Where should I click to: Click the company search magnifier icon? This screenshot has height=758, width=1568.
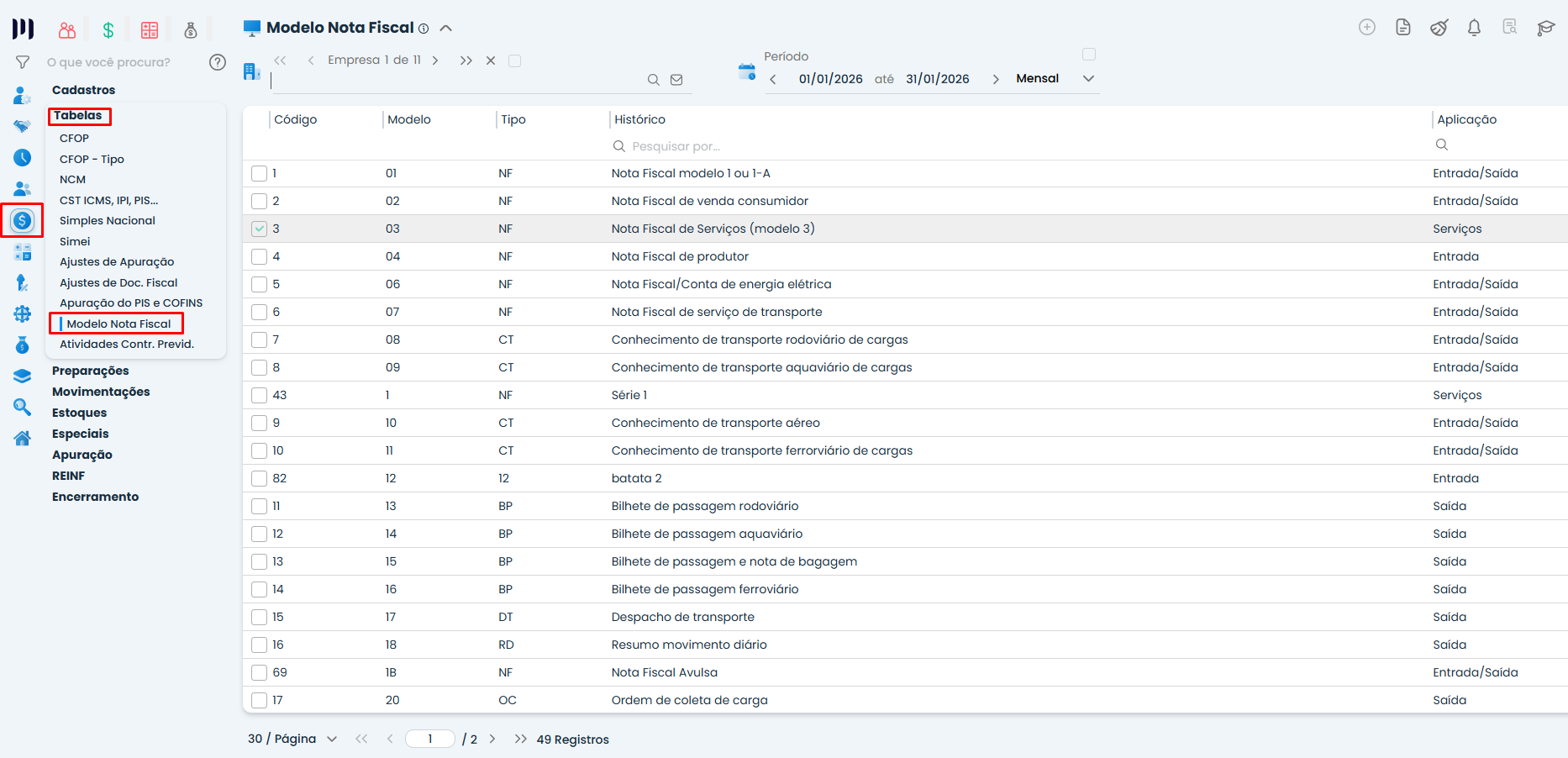click(x=653, y=80)
